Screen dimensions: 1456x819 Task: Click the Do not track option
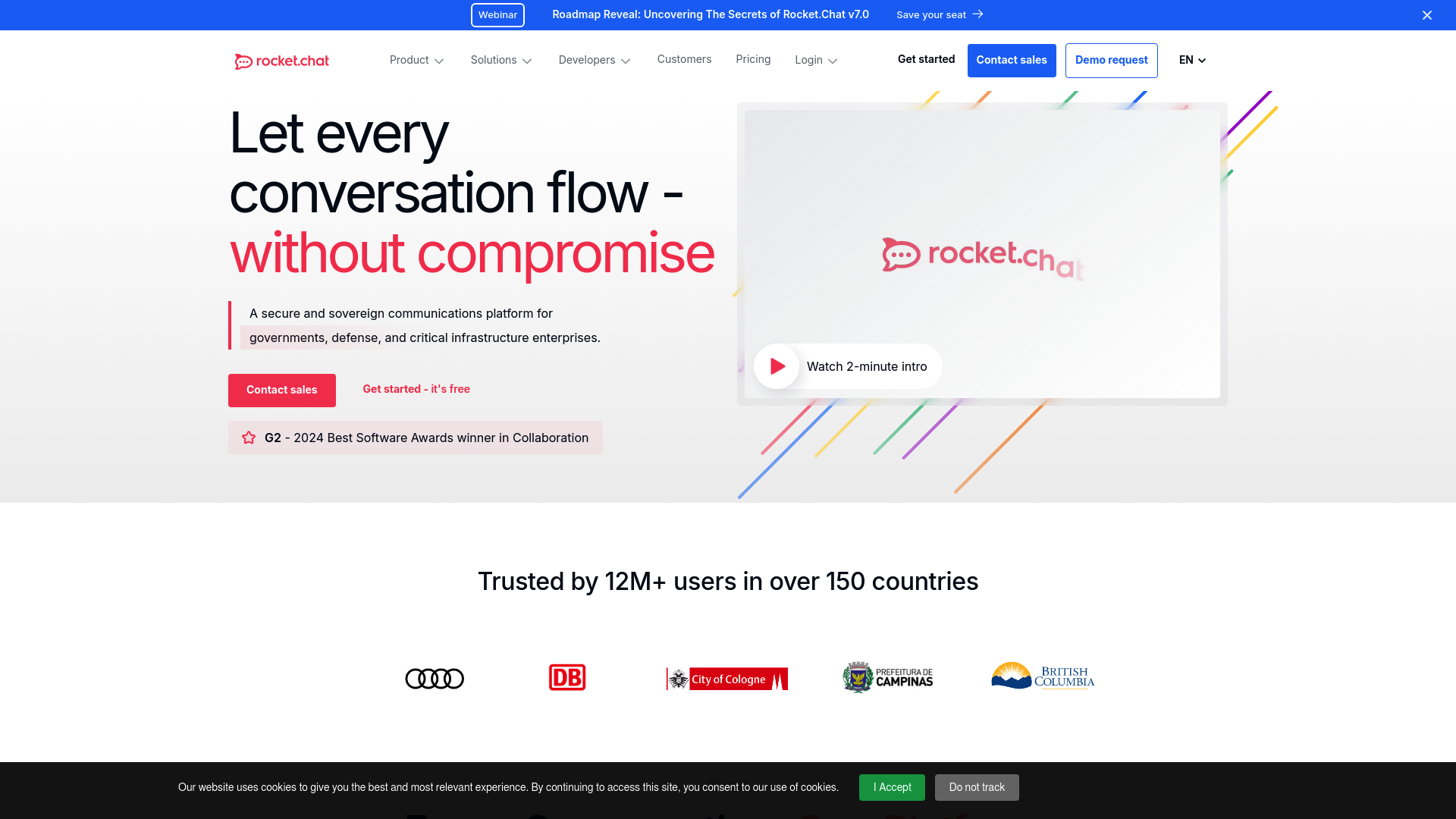pos(977,787)
